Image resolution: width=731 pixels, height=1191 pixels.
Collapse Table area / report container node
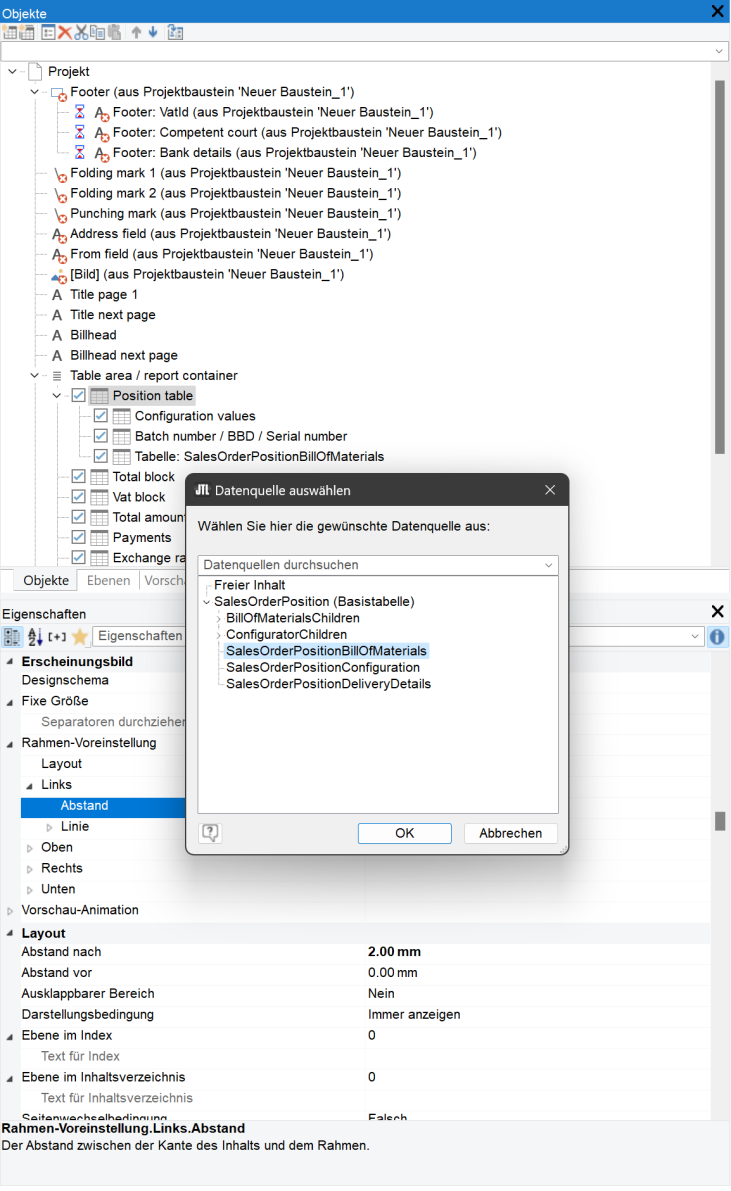coord(34,376)
